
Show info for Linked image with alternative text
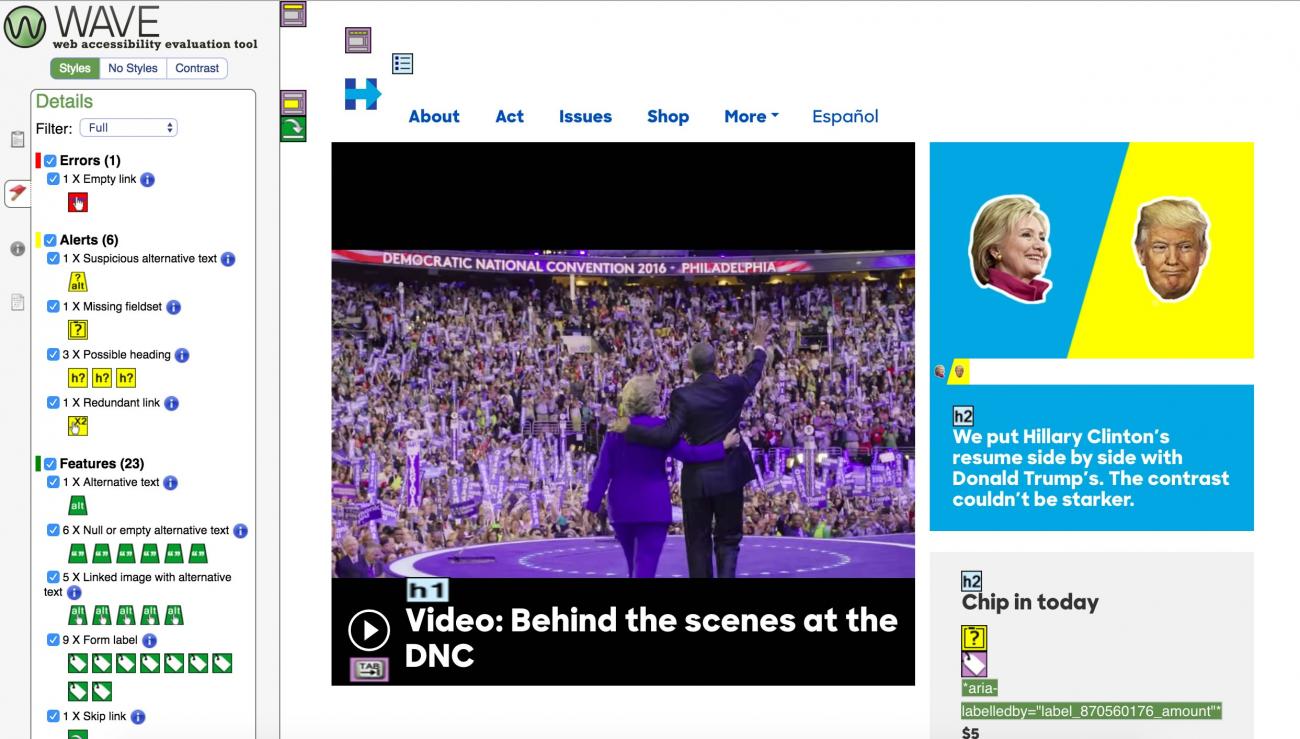[74, 593]
